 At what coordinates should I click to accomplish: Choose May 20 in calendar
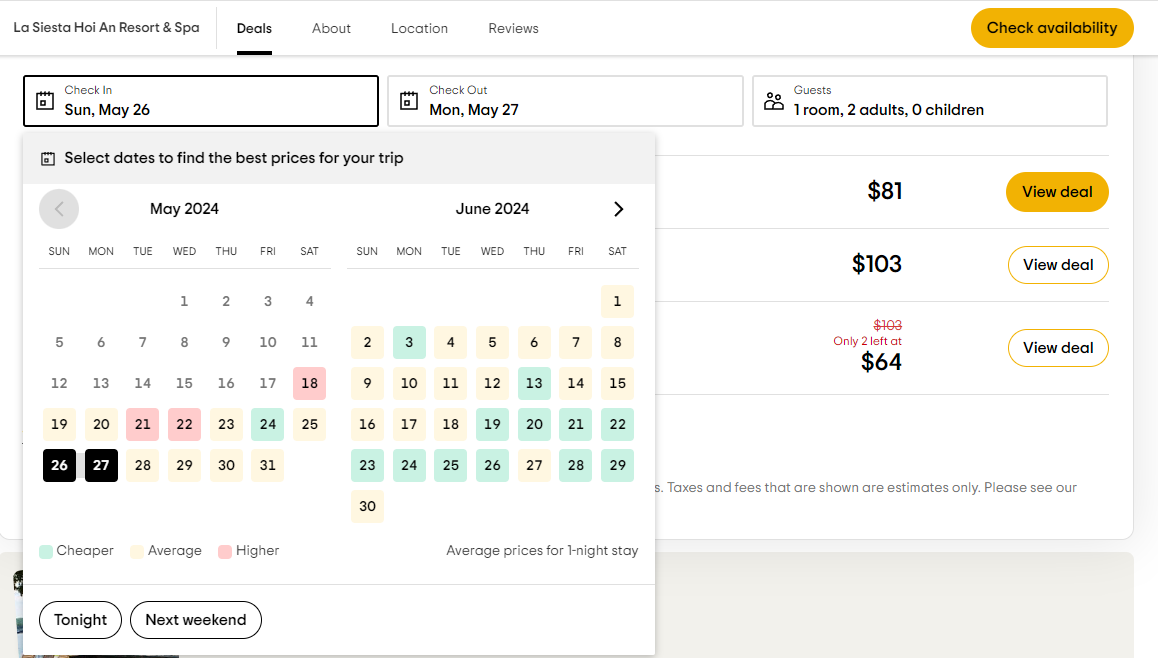(x=101, y=425)
